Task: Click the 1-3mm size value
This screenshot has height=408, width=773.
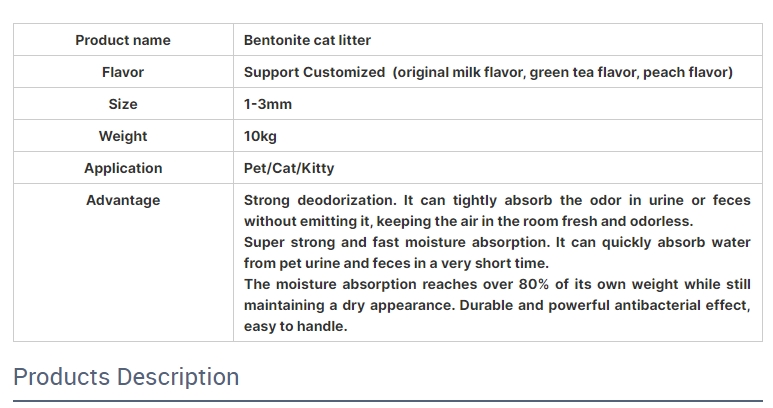Action: tap(268, 104)
